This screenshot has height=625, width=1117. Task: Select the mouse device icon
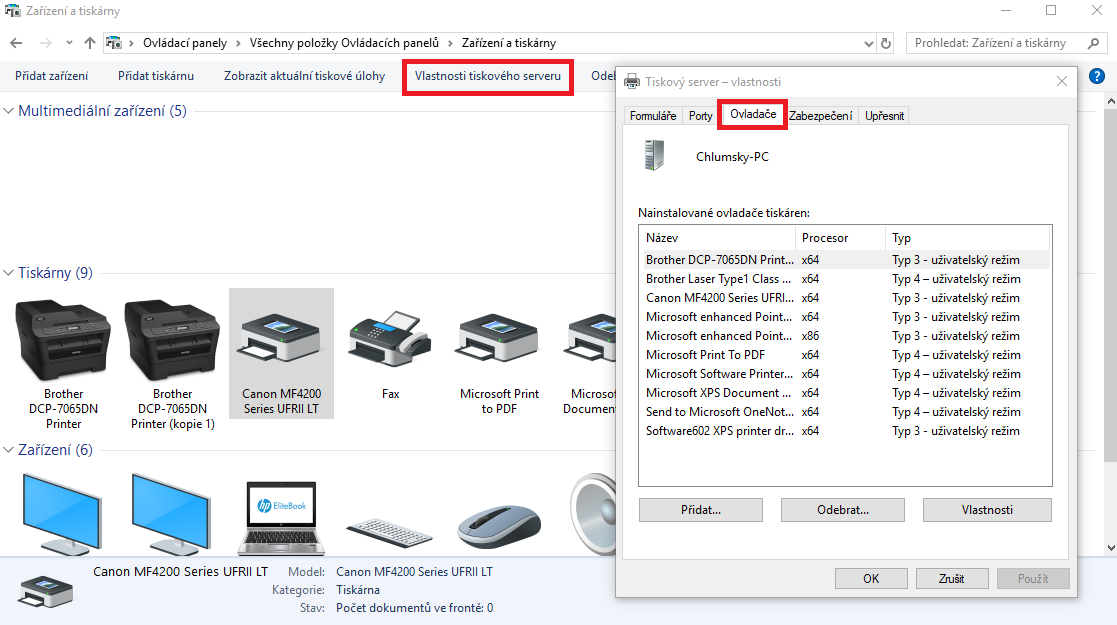(x=499, y=526)
